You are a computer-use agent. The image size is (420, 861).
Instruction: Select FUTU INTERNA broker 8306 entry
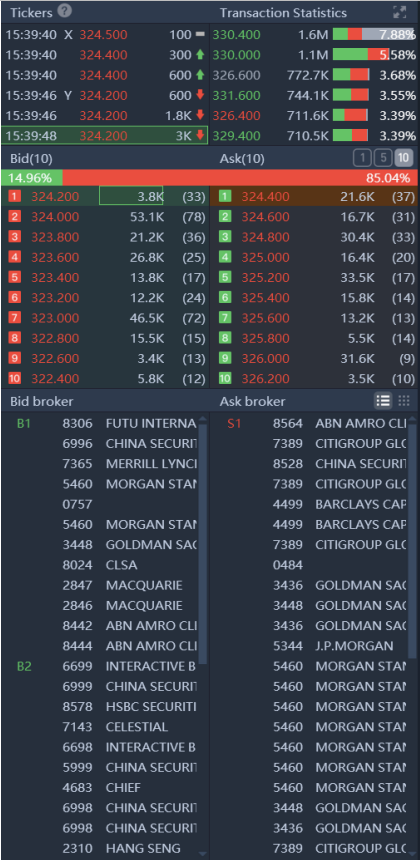pos(129,423)
